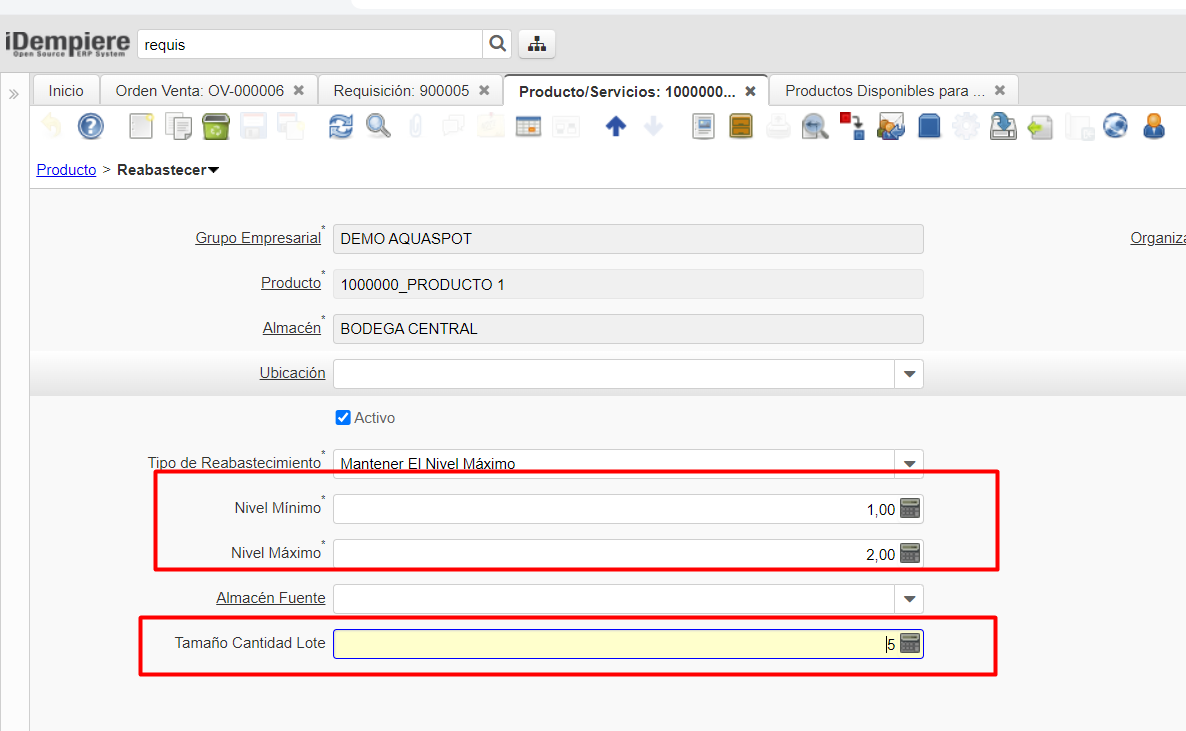Viewport: 1186px width, 731px height.
Task: Click the Refresh arrows toolbar icon
Action: 341,126
